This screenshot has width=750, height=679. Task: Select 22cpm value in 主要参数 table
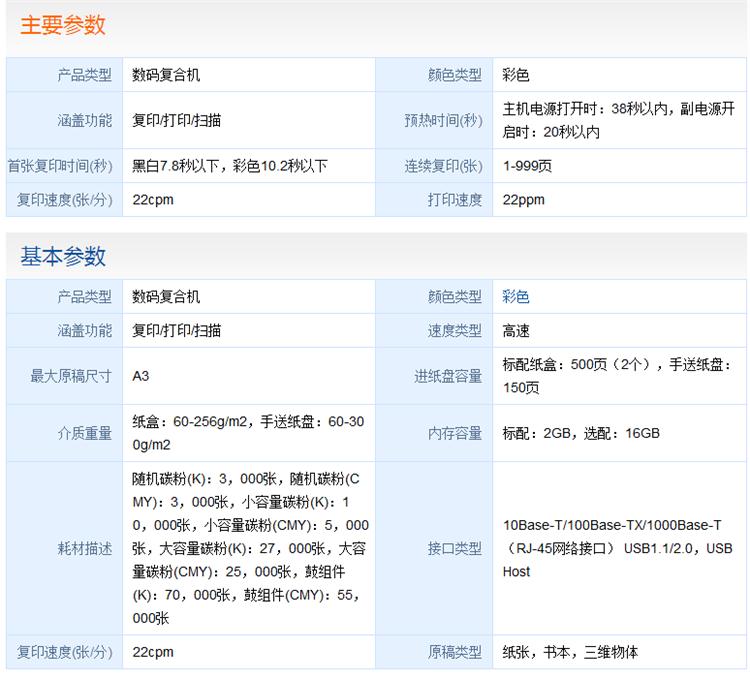coord(153,200)
